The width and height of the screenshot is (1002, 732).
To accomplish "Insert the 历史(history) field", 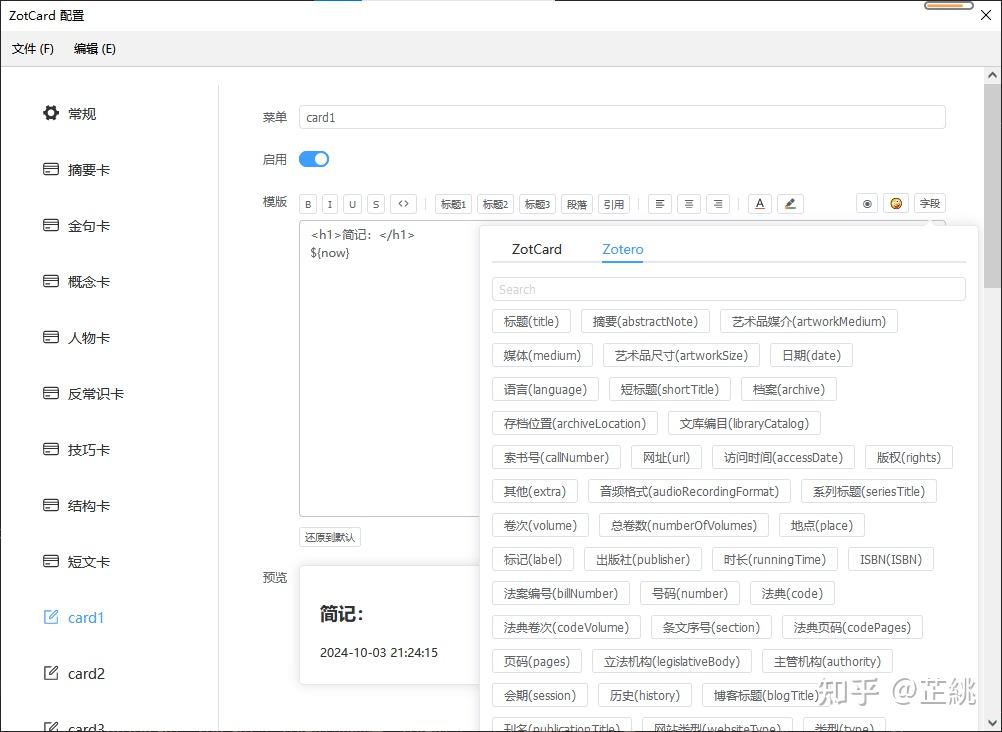I will coord(645,696).
